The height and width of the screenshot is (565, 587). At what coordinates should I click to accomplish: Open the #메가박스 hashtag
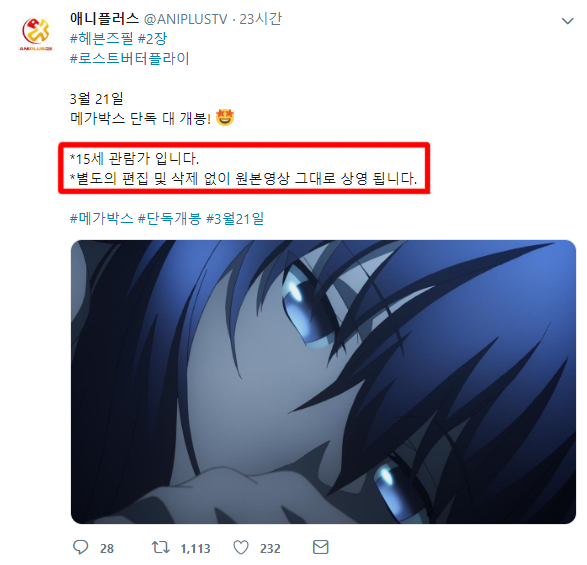click(101, 218)
